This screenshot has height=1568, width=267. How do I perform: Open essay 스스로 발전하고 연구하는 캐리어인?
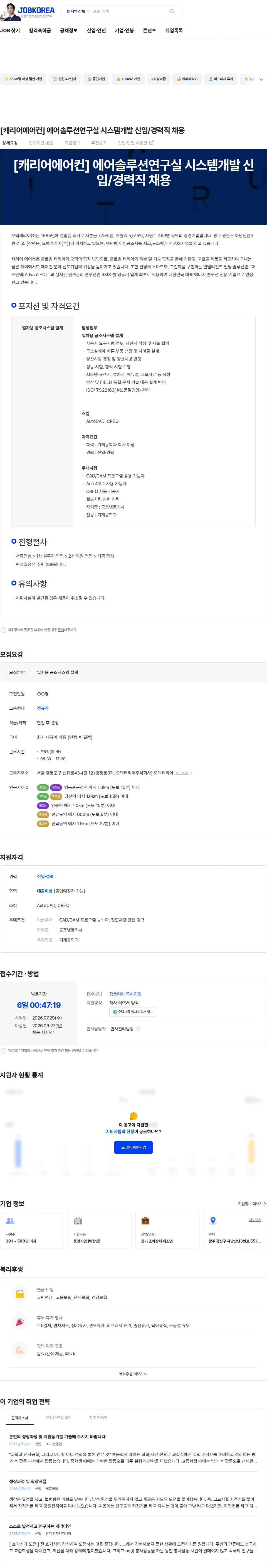pyautogui.click(x=39, y=1527)
